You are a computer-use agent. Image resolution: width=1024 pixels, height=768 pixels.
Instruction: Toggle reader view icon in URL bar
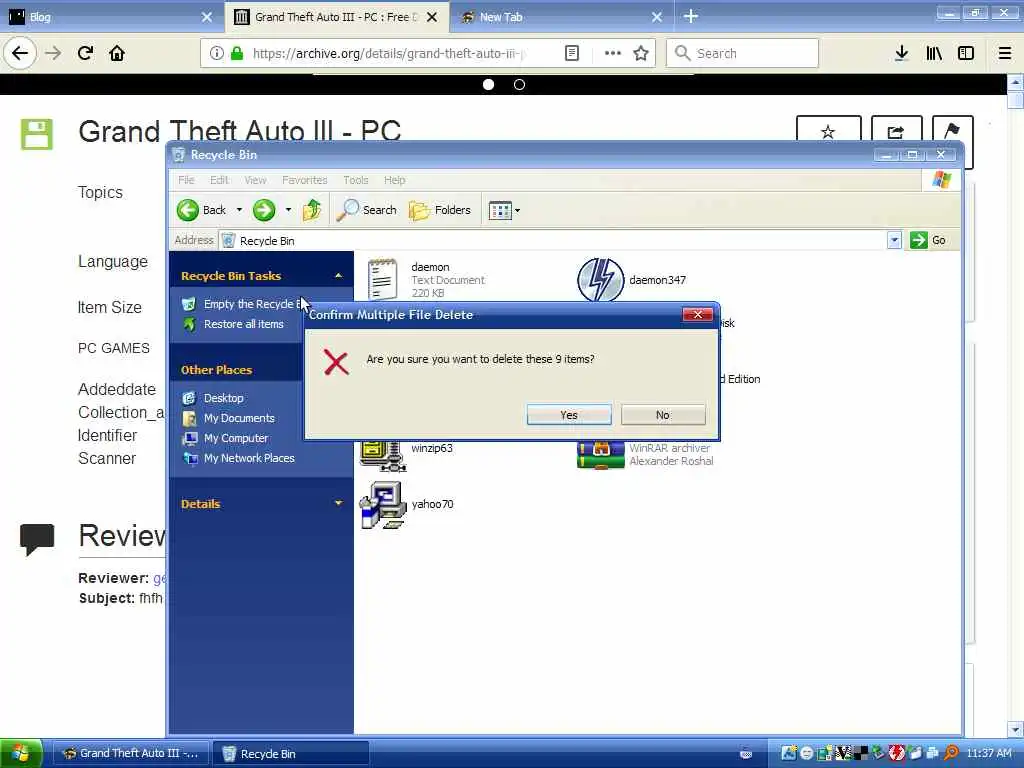(571, 53)
